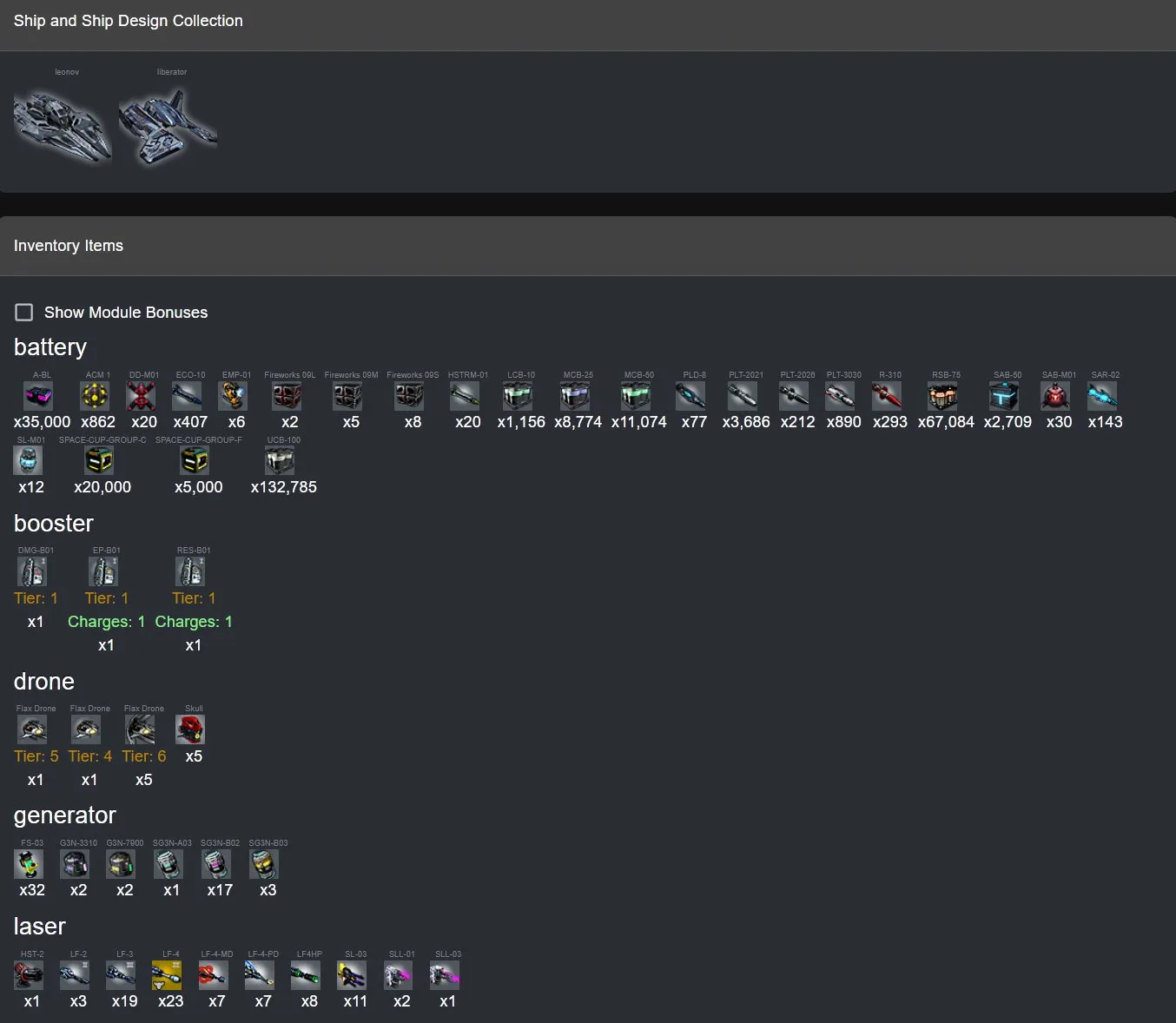This screenshot has width=1176, height=1023.
Task: Click the Skull drone design icon
Action: click(190, 729)
